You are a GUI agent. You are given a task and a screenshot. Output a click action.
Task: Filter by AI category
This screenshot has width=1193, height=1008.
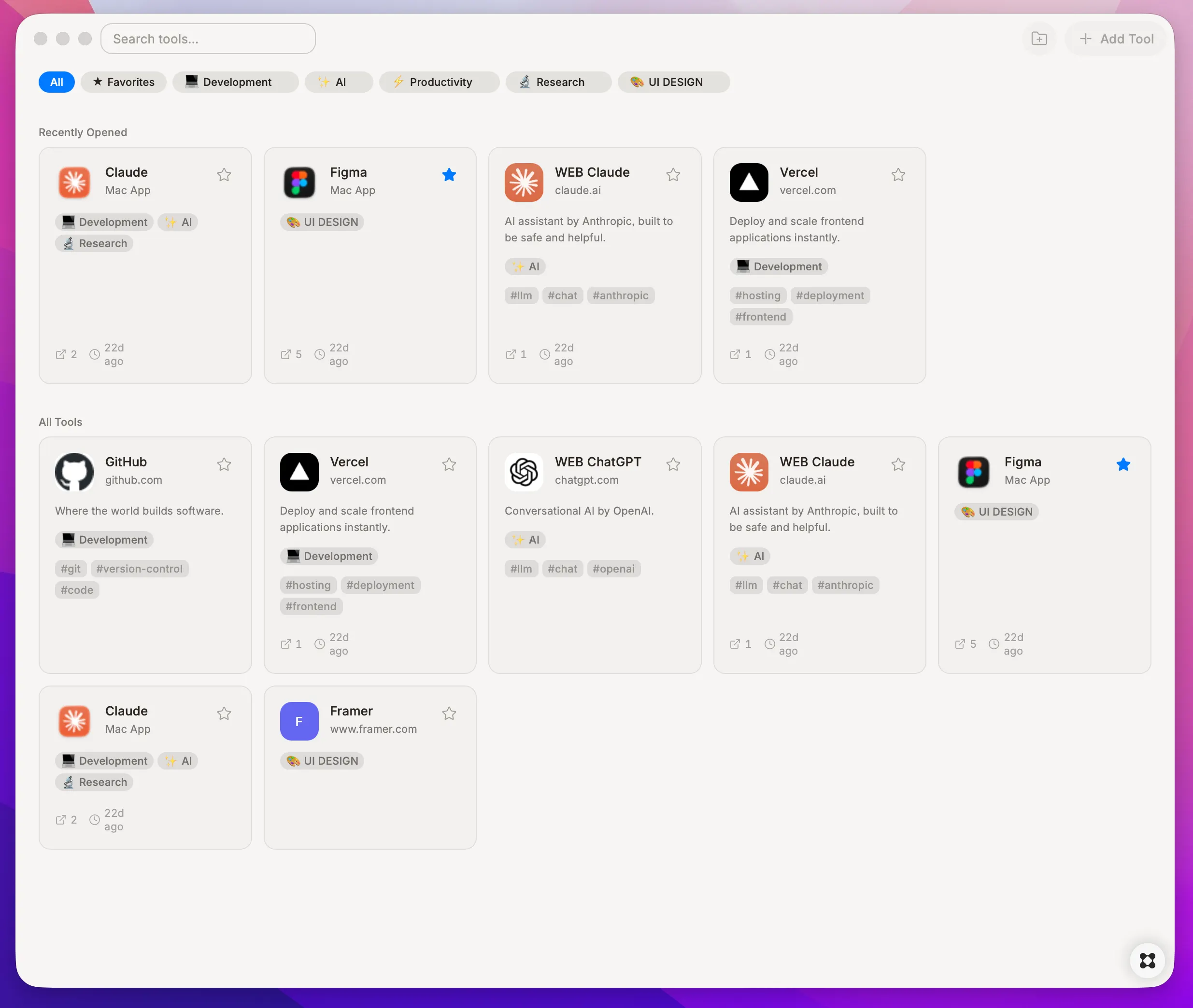point(339,82)
